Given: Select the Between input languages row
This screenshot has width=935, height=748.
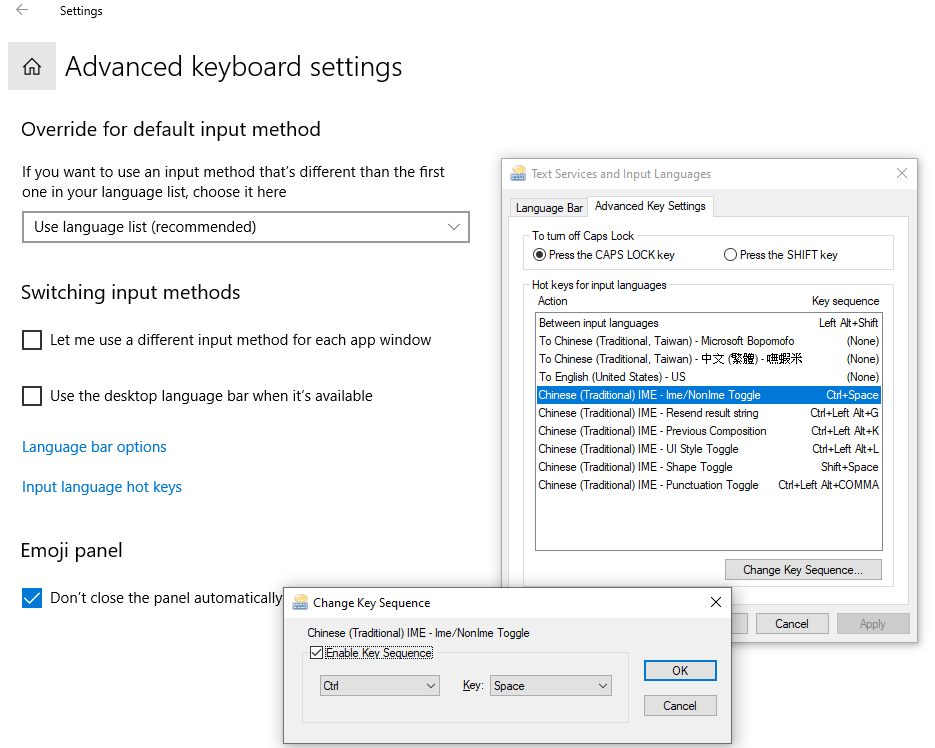Looking at the screenshot, I should click(708, 323).
